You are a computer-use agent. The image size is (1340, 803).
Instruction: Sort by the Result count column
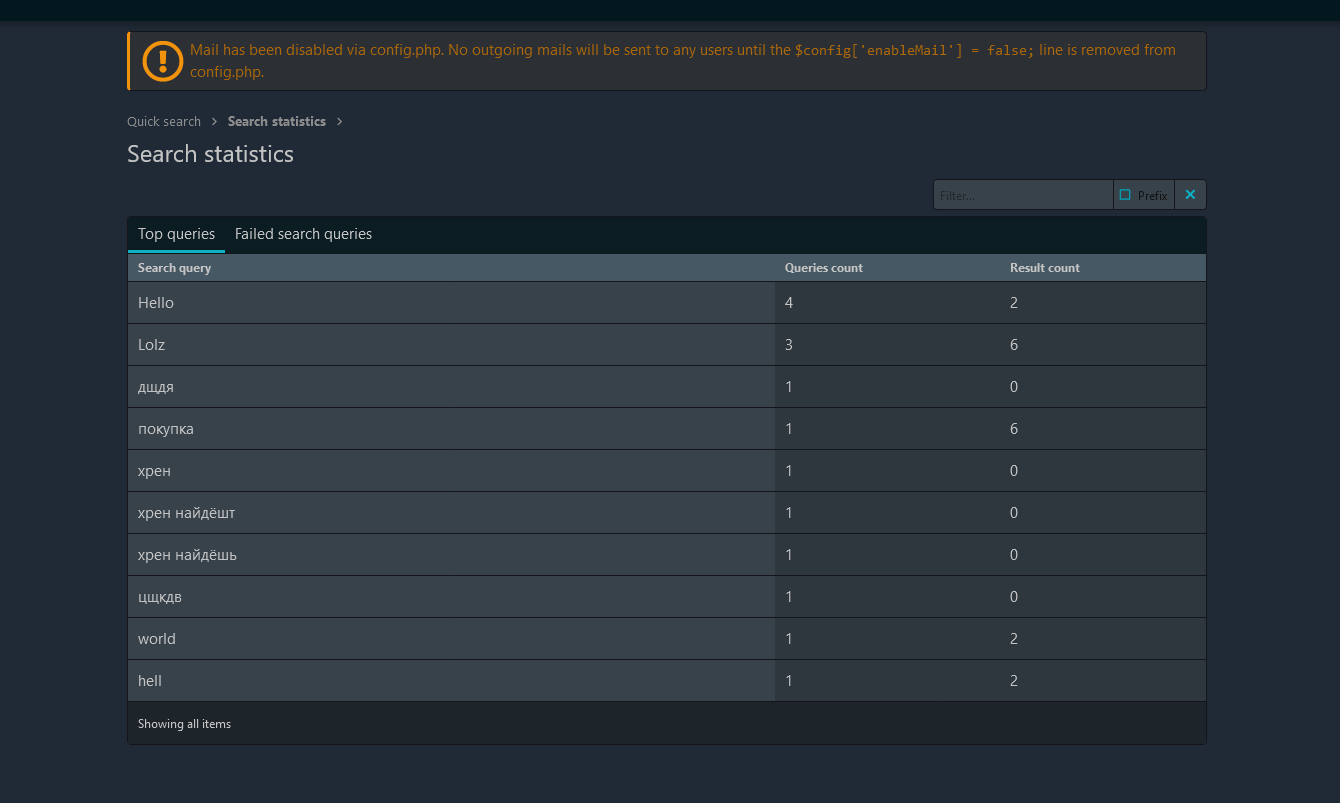[1044, 267]
